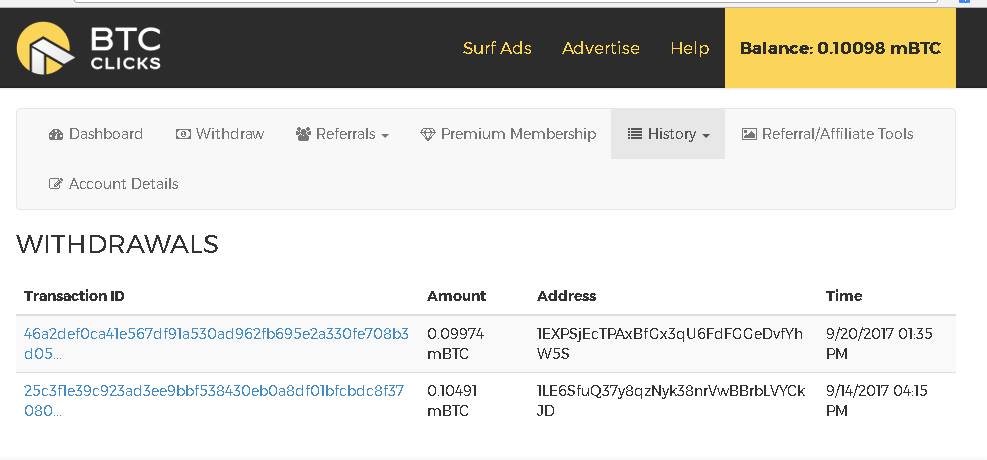Click the Dashboard palette icon
This screenshot has height=460, width=987.
56,134
